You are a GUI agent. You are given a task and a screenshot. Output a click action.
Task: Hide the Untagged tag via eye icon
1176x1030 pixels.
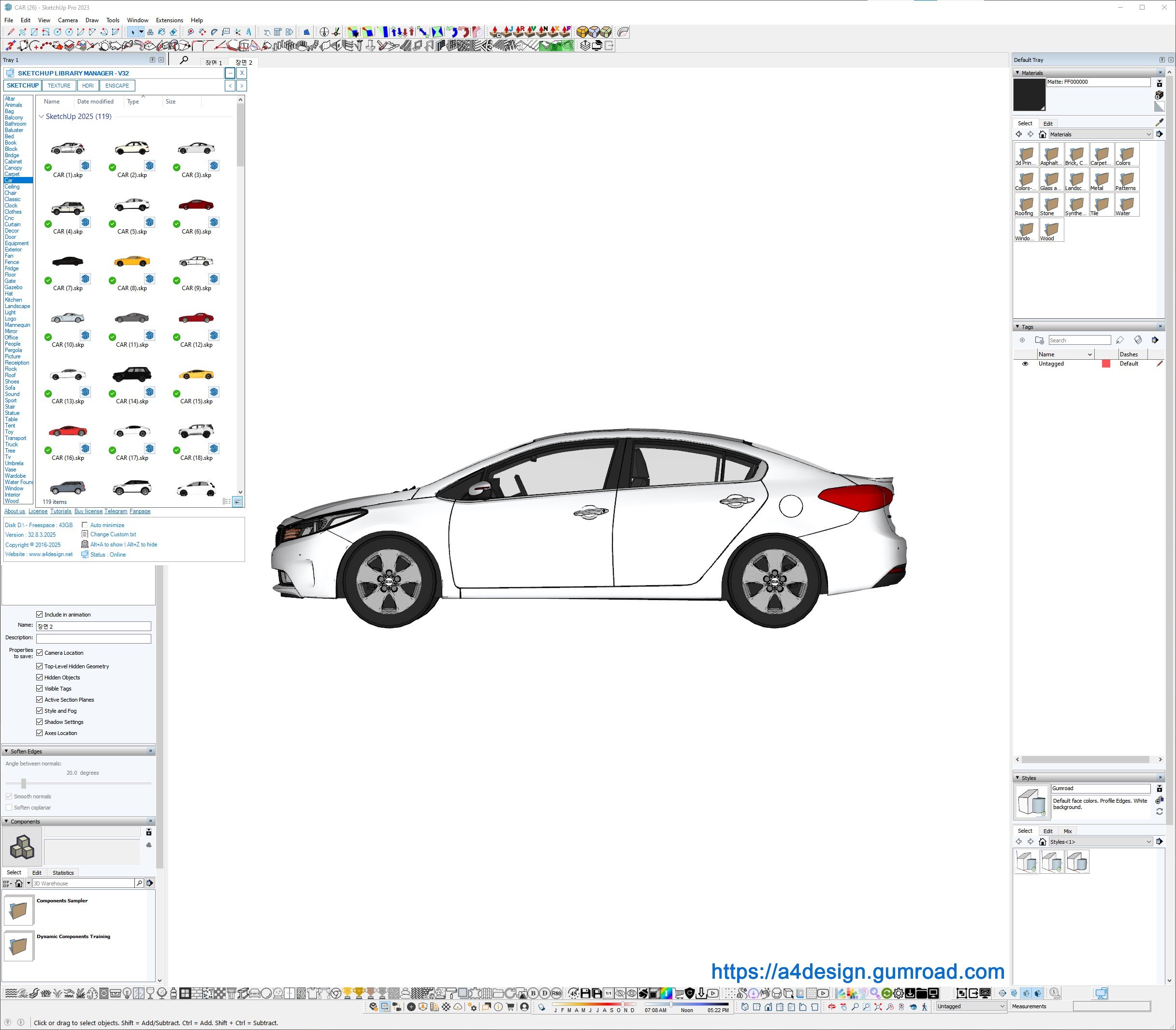click(1025, 364)
